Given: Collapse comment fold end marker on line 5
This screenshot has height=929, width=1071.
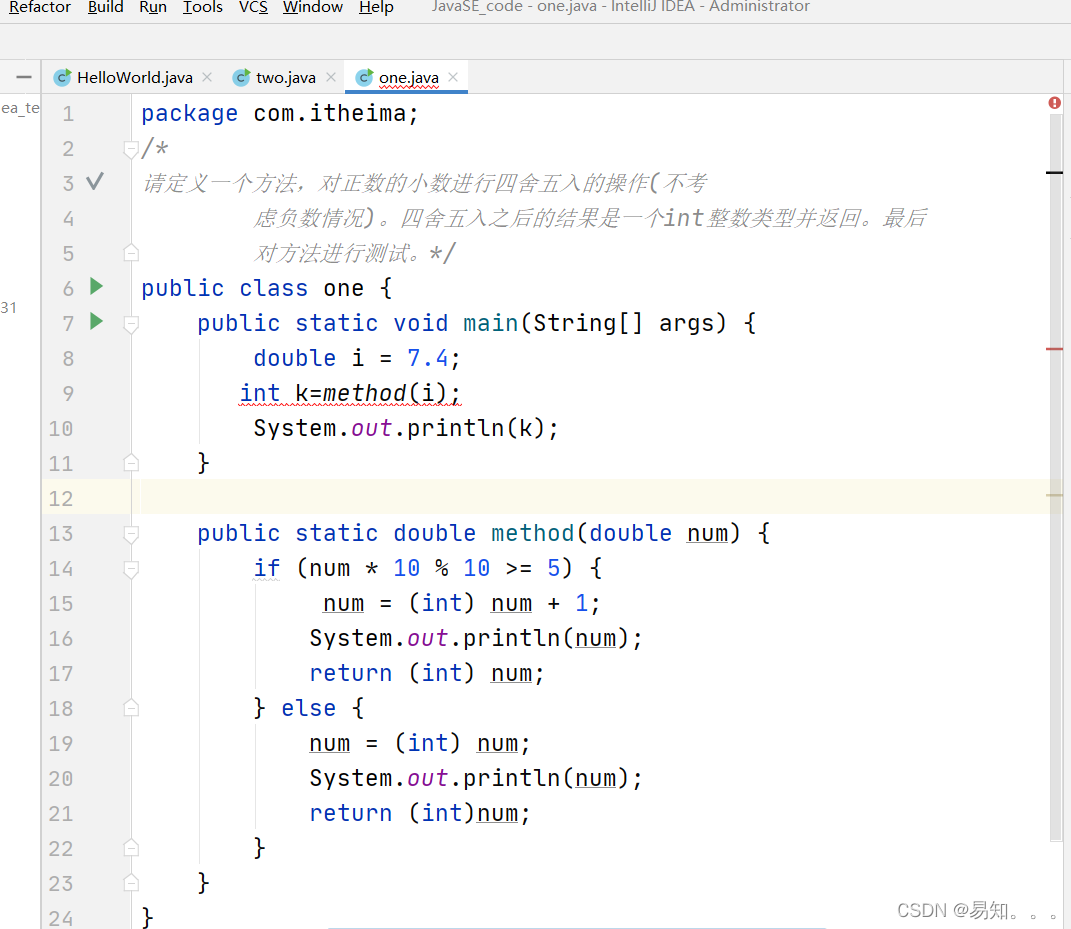Looking at the screenshot, I should tap(131, 253).
